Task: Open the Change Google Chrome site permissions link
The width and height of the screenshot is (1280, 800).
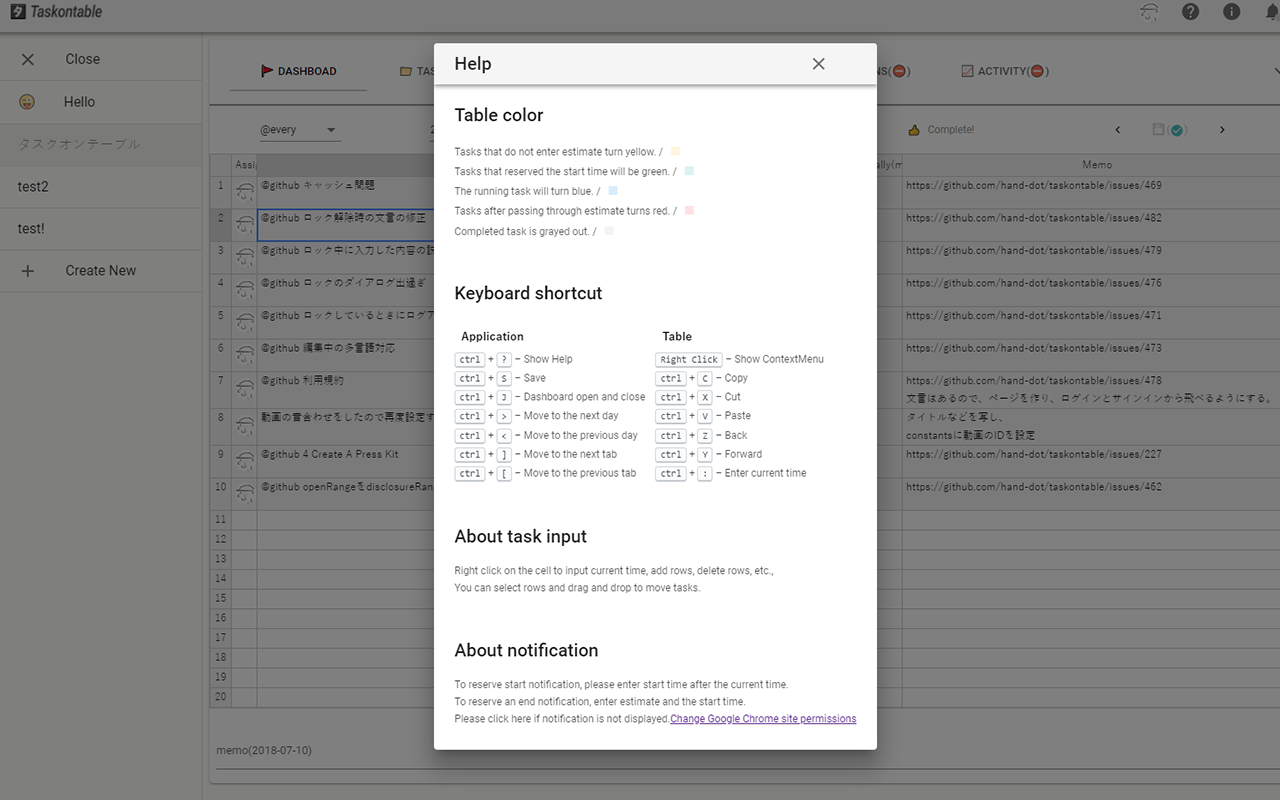Action: coord(763,718)
